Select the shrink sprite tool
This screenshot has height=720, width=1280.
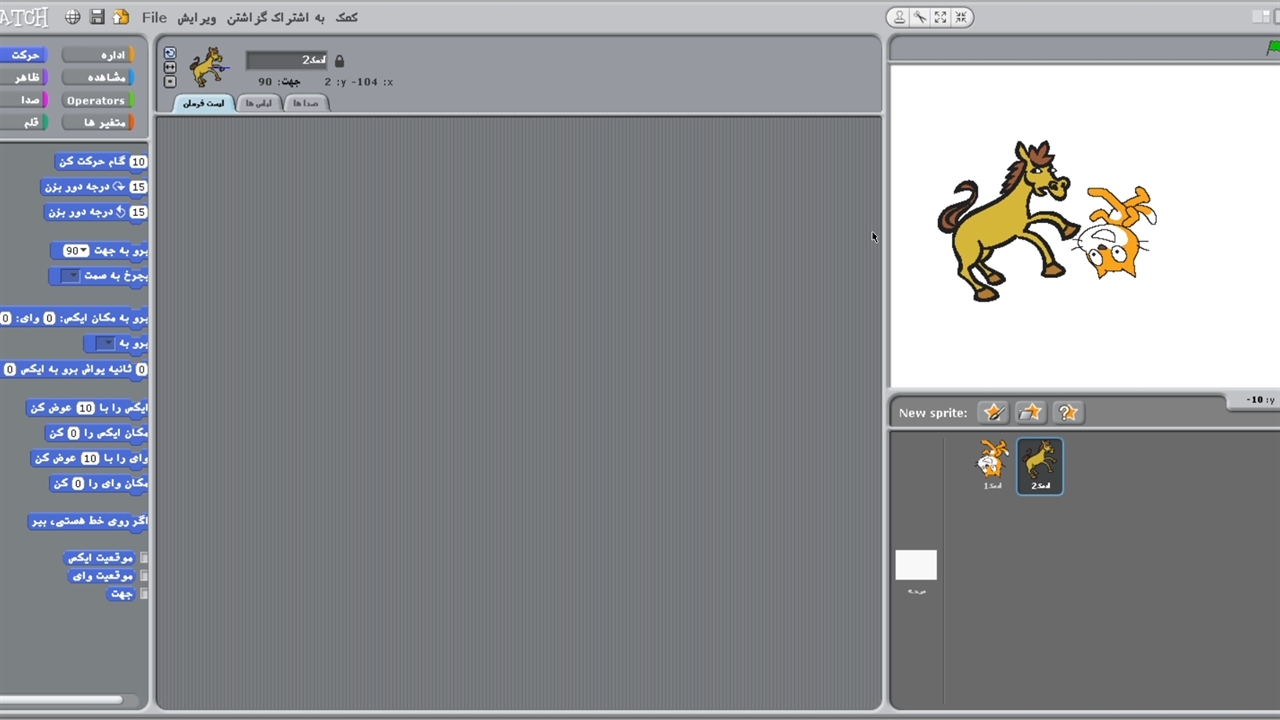point(961,17)
